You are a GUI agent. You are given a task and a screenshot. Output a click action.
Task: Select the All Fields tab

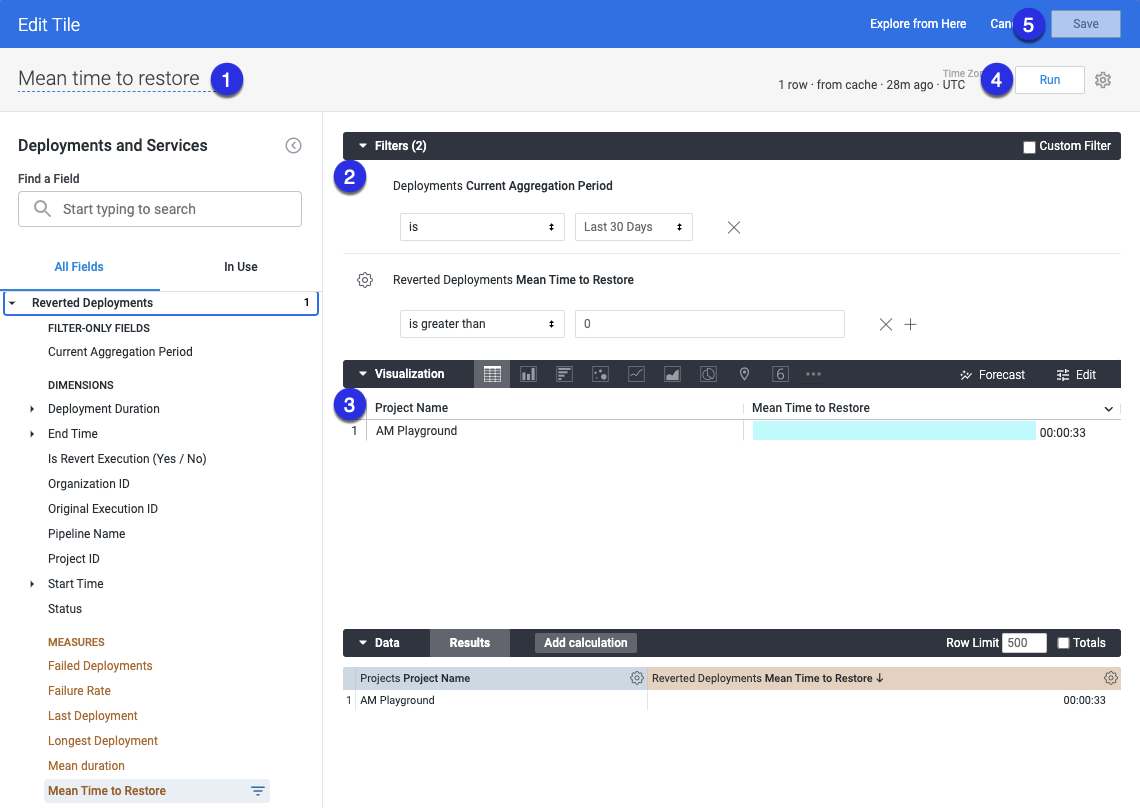tap(79, 267)
